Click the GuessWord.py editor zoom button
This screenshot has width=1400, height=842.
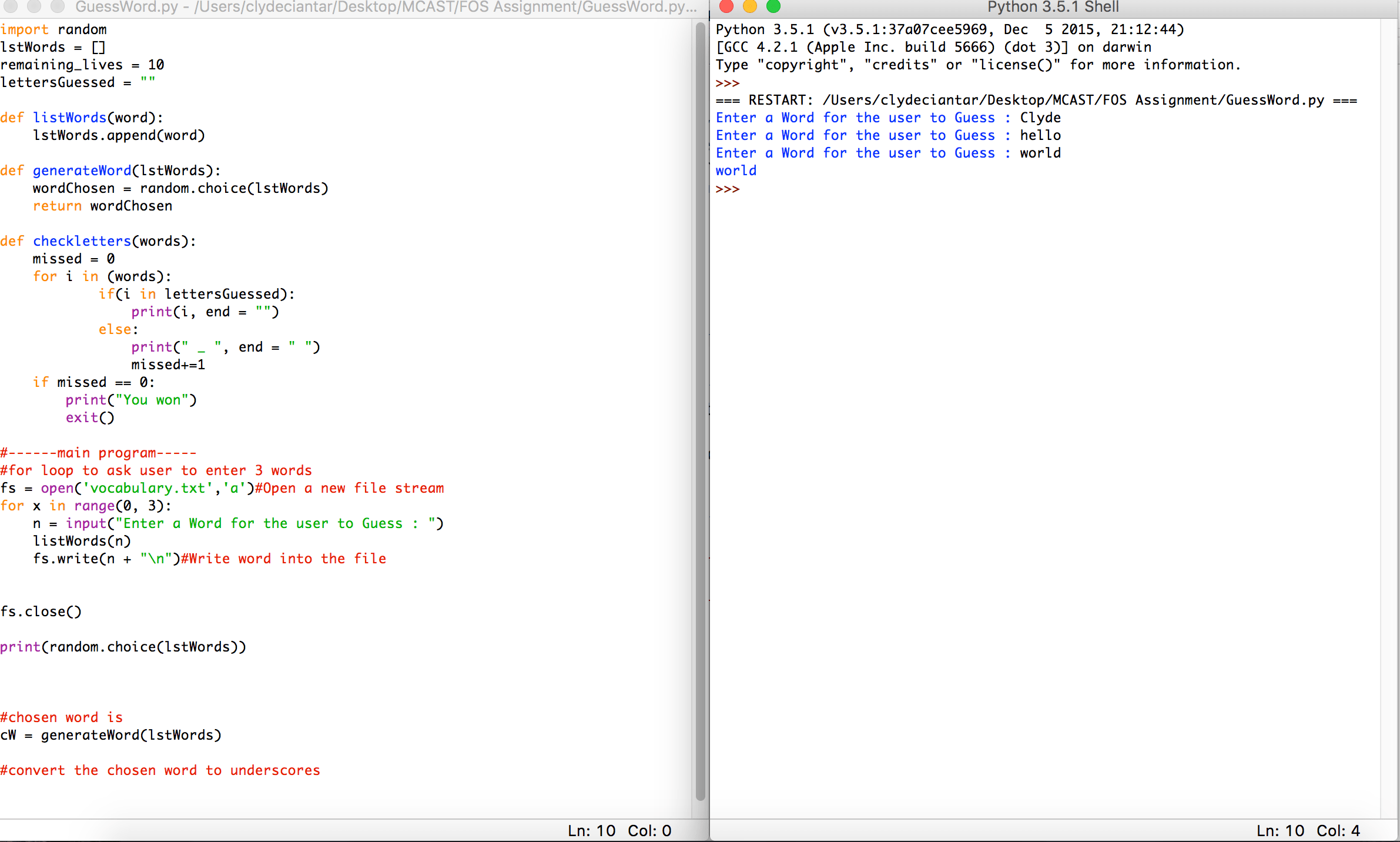[x=58, y=6]
